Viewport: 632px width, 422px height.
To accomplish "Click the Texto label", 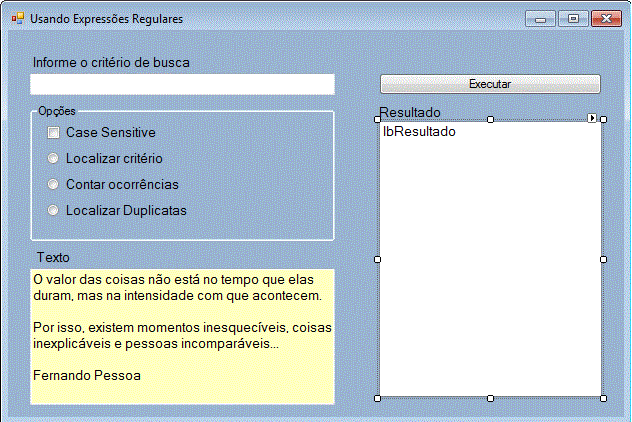I will tap(53, 257).
